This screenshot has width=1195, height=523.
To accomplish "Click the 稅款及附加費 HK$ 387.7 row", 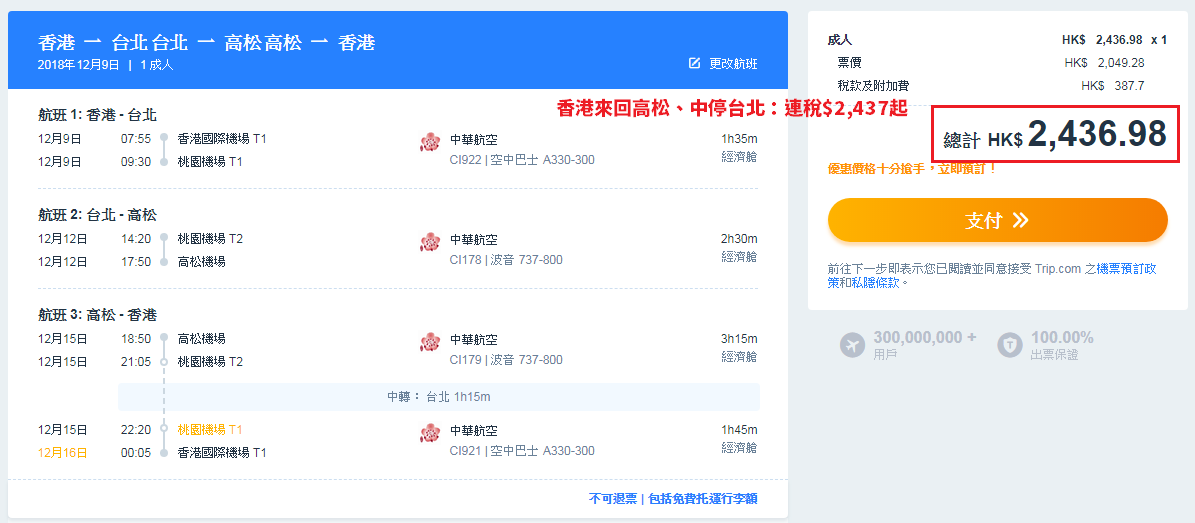I will tap(991, 86).
